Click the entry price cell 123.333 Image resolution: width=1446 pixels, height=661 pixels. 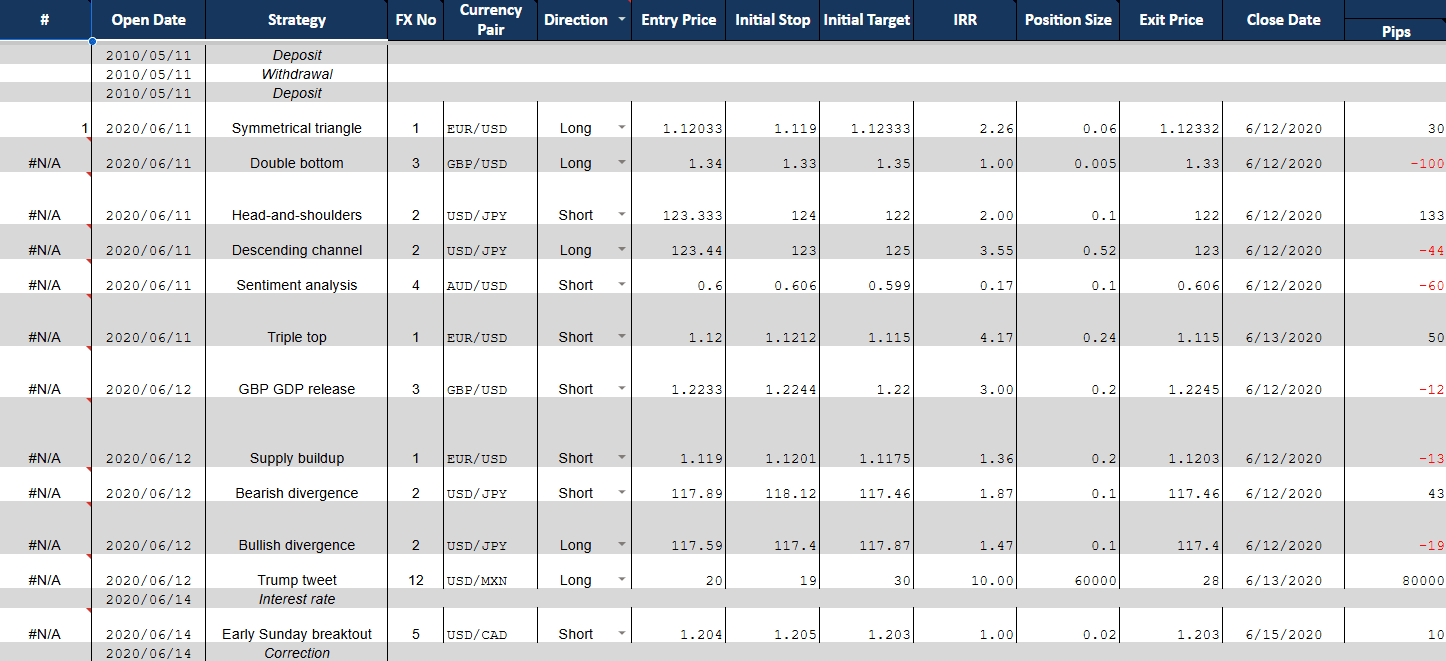pyautogui.click(x=679, y=198)
